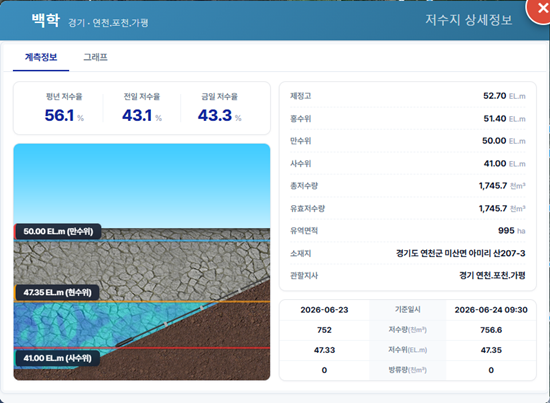Click the 백학 reservoir title

point(46,20)
